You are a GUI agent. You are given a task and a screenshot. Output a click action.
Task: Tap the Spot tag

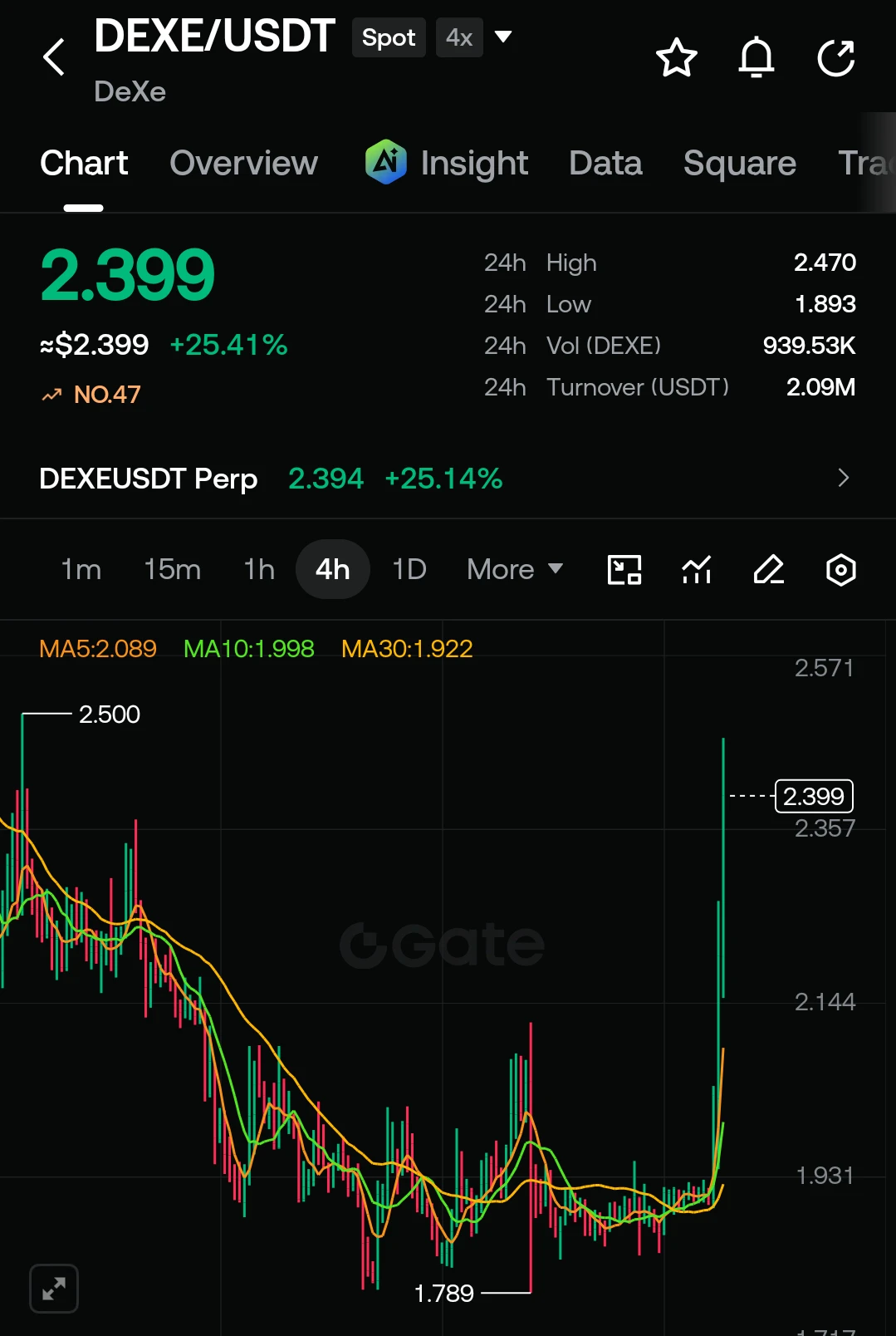(389, 37)
